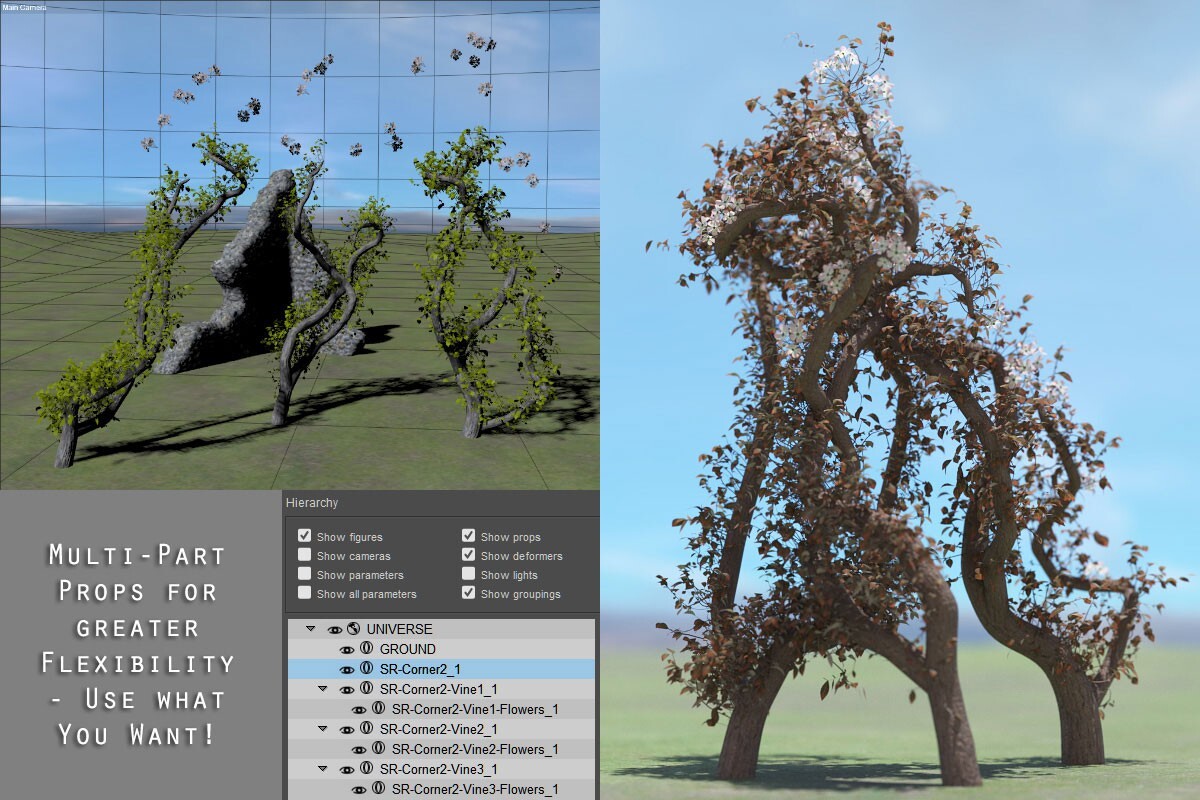This screenshot has height=800, width=1200.
Task: Collapse the UNIVERSE tree node
Action: (x=311, y=629)
